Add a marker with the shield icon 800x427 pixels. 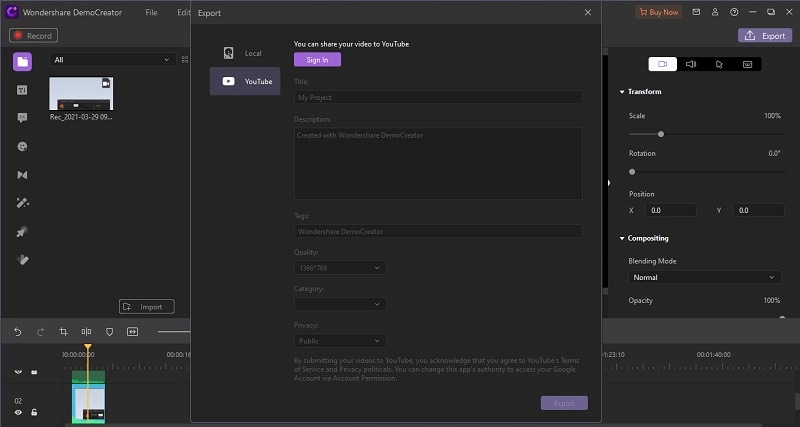(x=109, y=331)
